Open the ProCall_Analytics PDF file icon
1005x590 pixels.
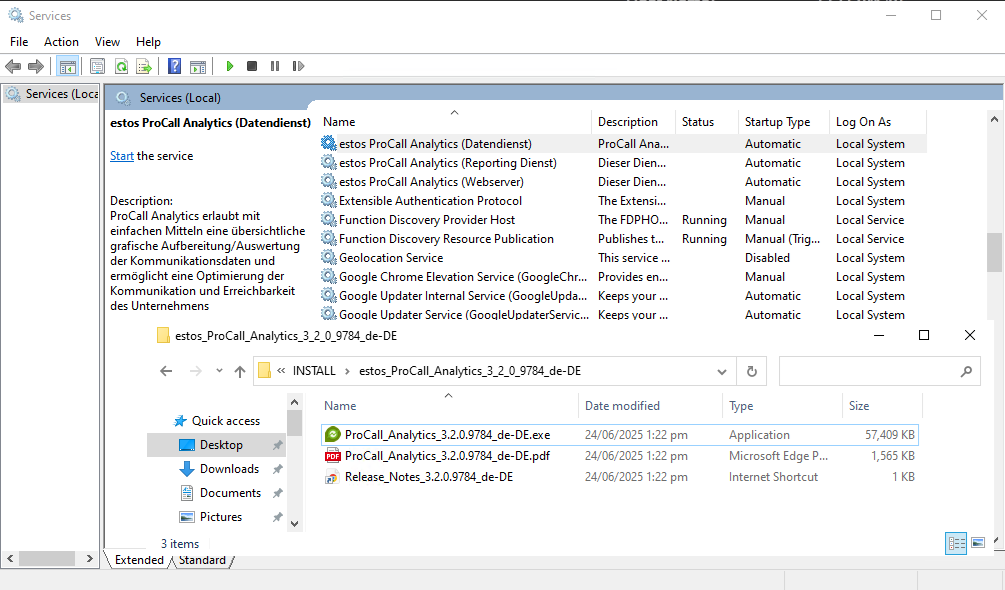pyautogui.click(x=332, y=456)
